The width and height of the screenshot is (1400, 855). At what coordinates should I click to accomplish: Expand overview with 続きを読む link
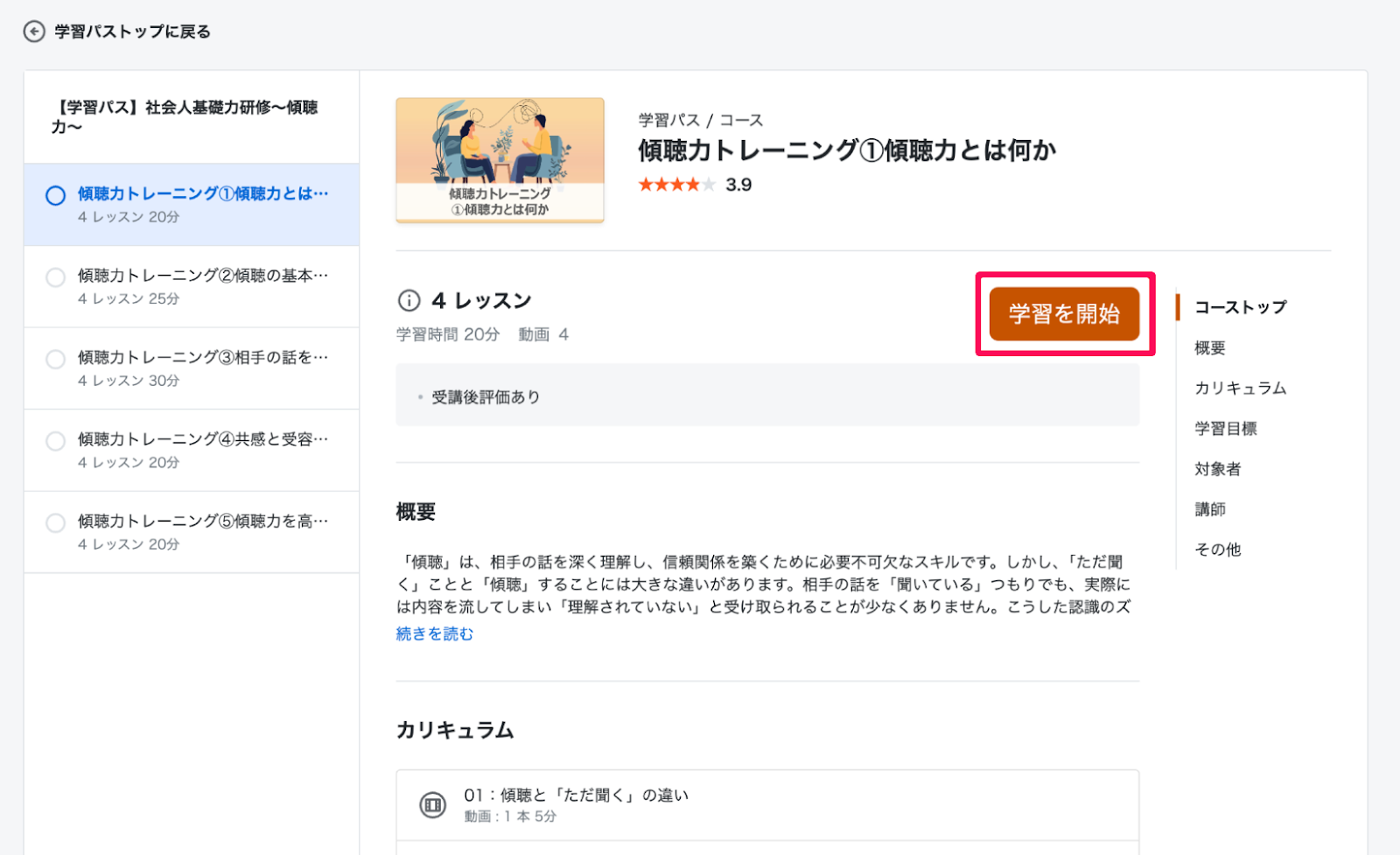click(434, 634)
